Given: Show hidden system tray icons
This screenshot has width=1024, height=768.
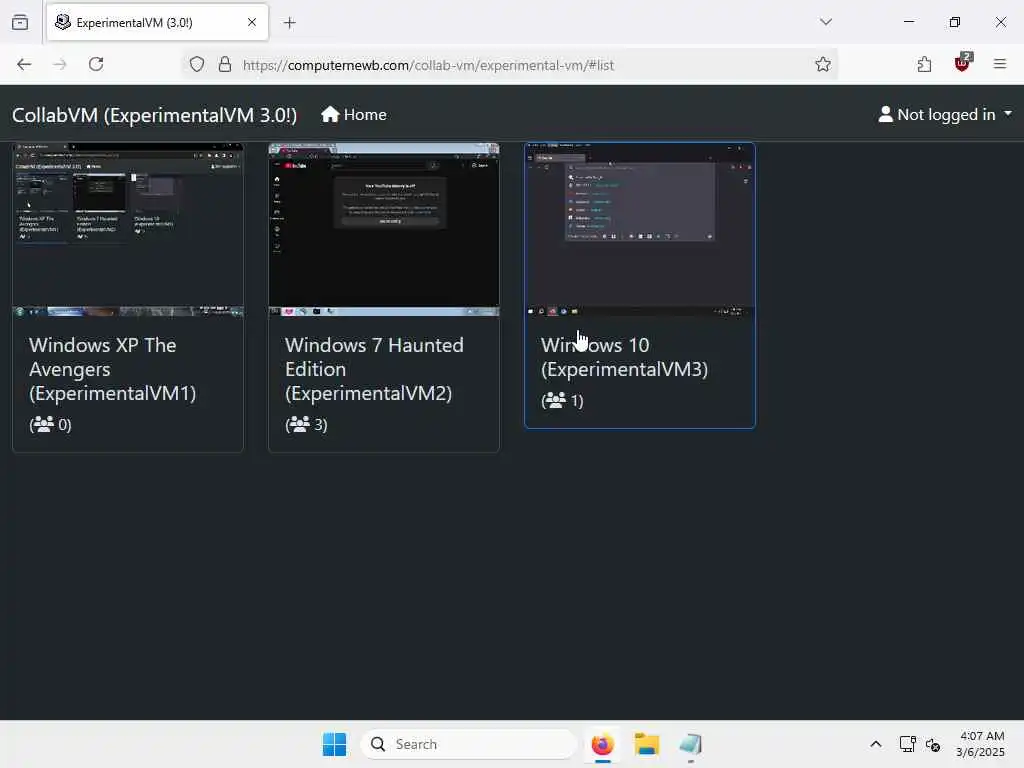Looking at the screenshot, I should (x=876, y=744).
